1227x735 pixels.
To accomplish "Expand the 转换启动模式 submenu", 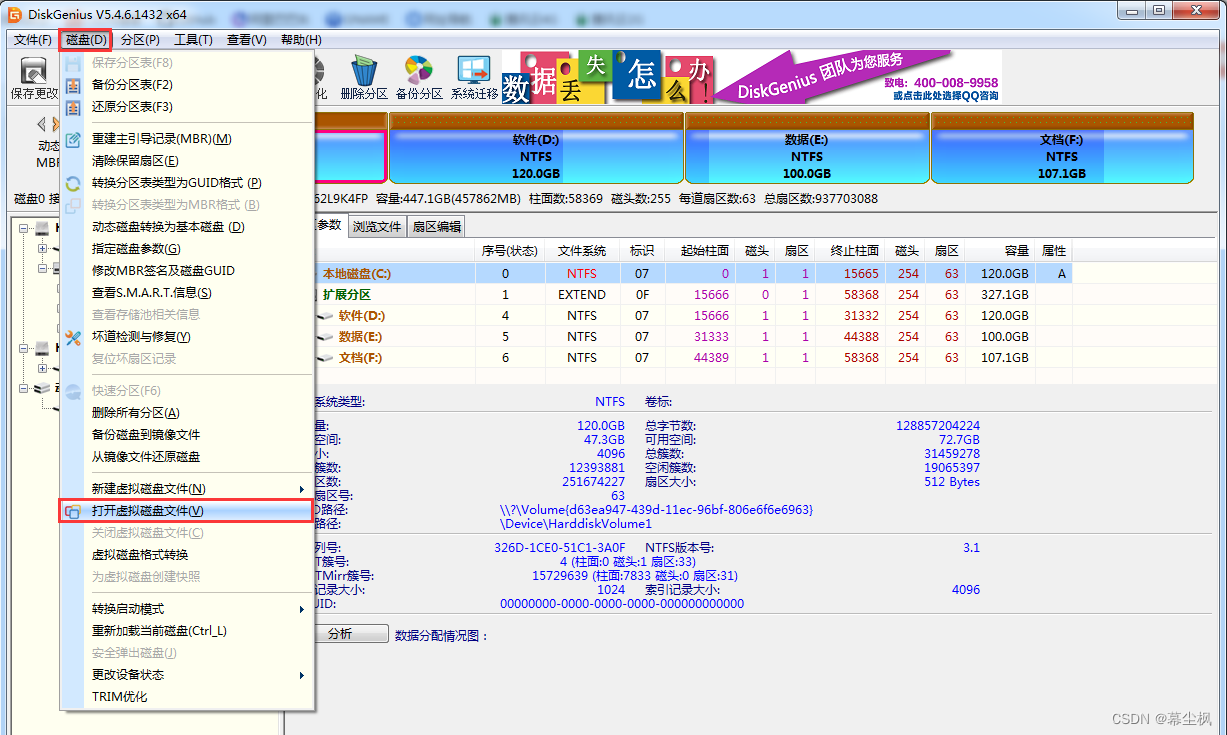I will (130, 607).
